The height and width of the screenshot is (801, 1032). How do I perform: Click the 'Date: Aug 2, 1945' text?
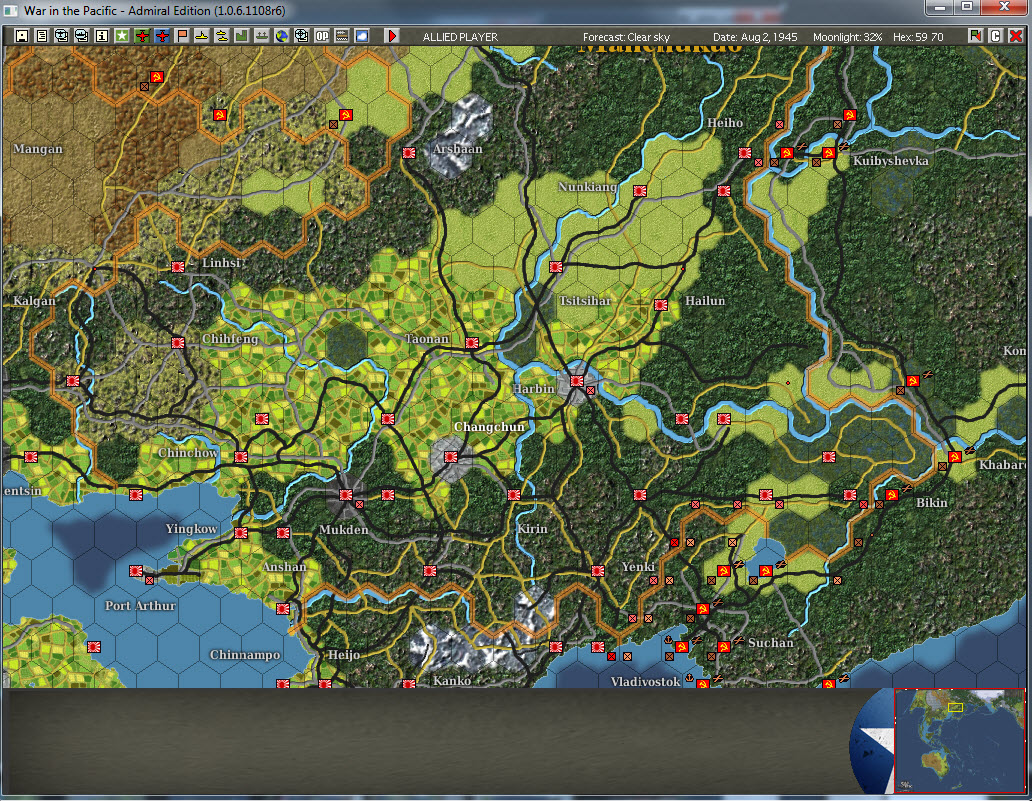[755, 37]
